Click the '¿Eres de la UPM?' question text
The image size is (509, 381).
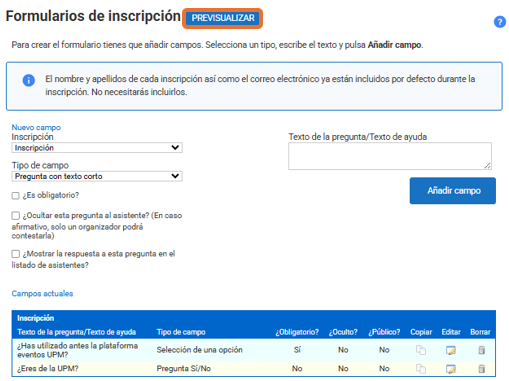pos(48,368)
